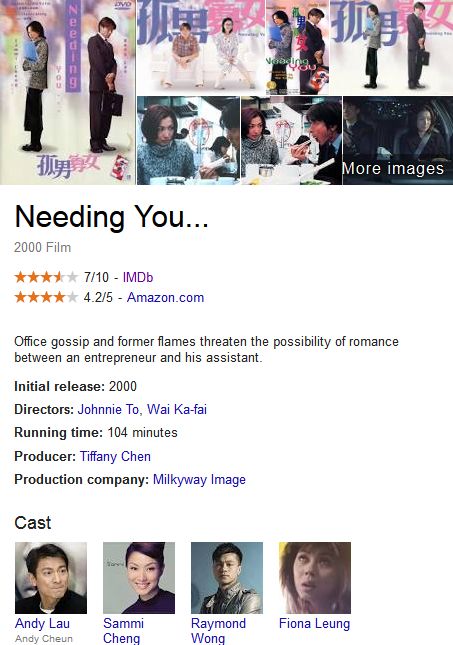Open the still of woman in gray sweater
This screenshot has width=453, height=645.
click(x=188, y=141)
